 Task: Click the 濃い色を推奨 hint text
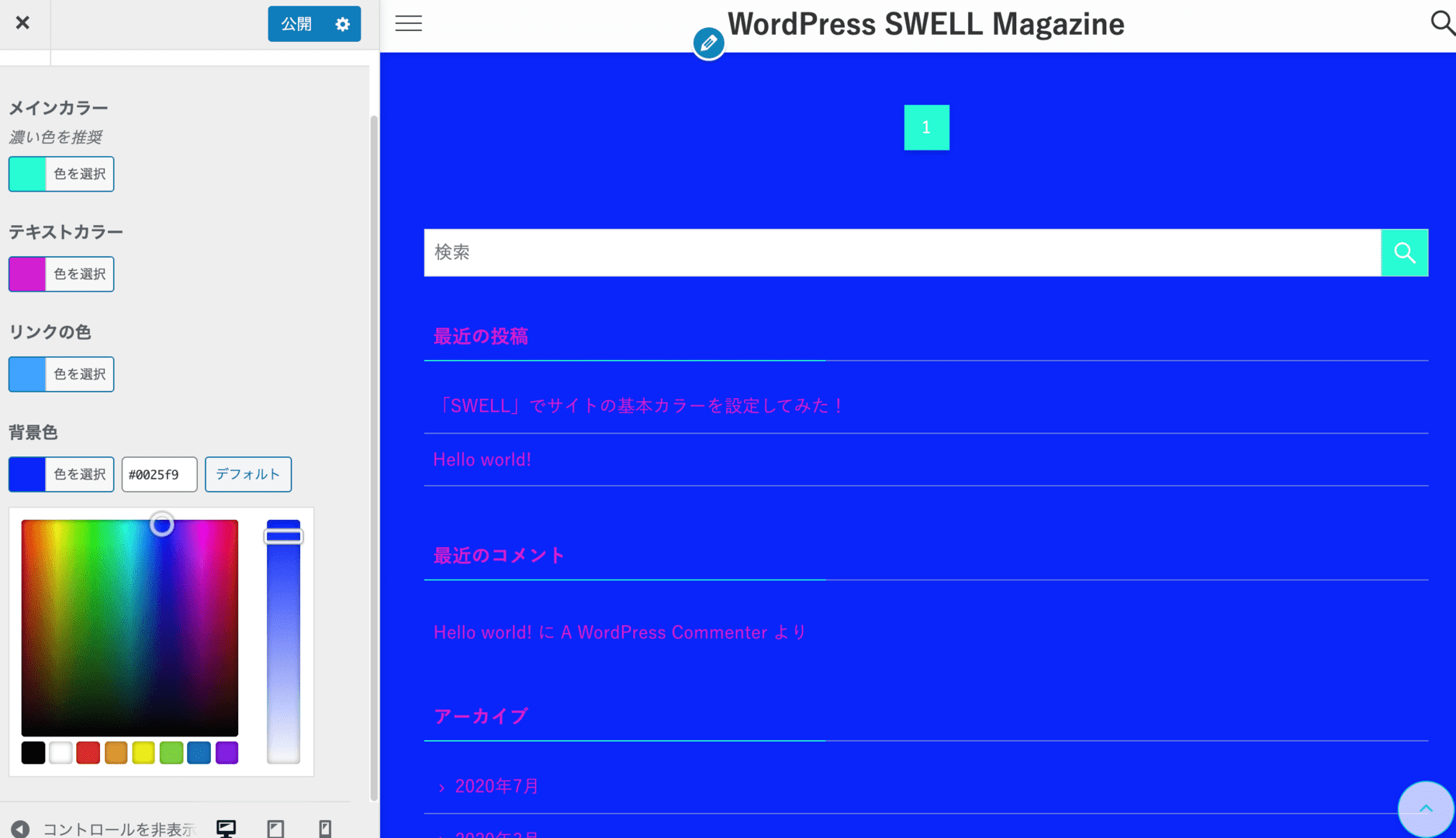[56, 137]
